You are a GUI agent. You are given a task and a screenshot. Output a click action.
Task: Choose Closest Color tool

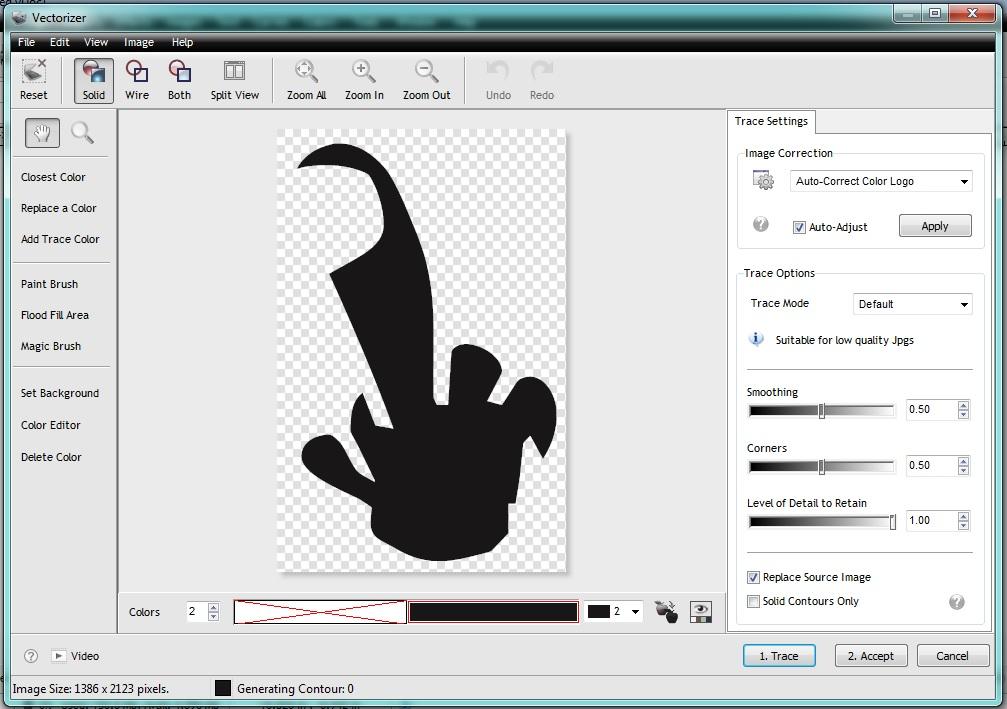click(x=53, y=177)
